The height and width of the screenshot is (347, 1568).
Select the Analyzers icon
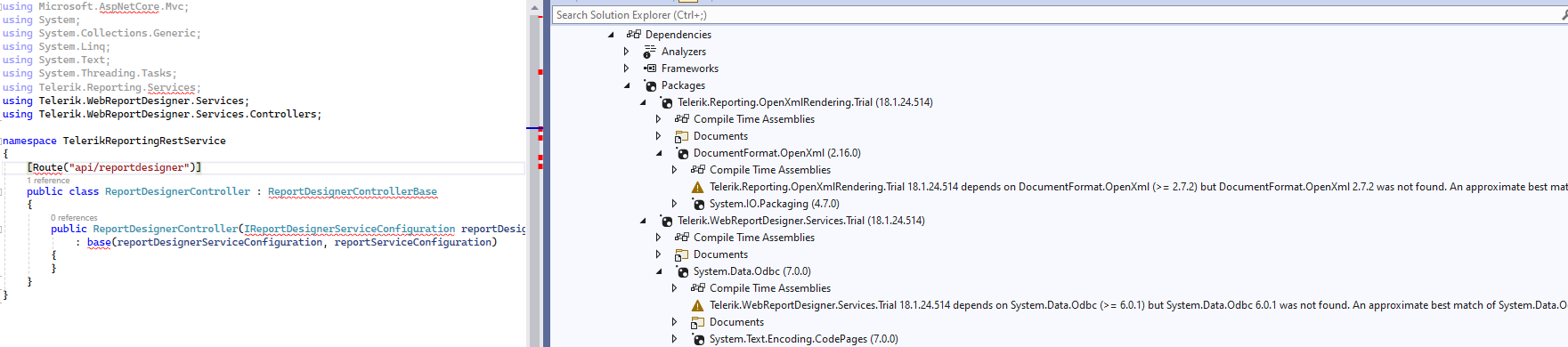click(x=650, y=52)
